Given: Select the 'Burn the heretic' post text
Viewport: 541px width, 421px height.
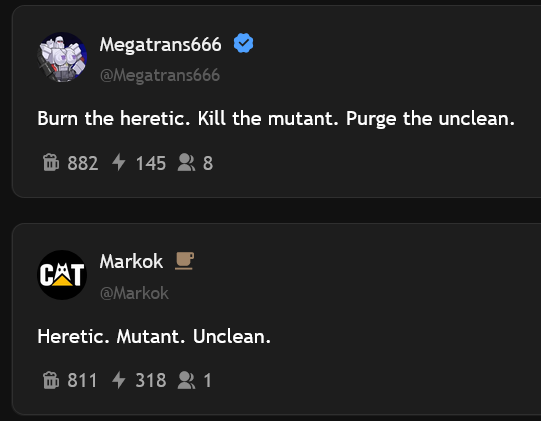Looking at the screenshot, I should tap(276, 119).
